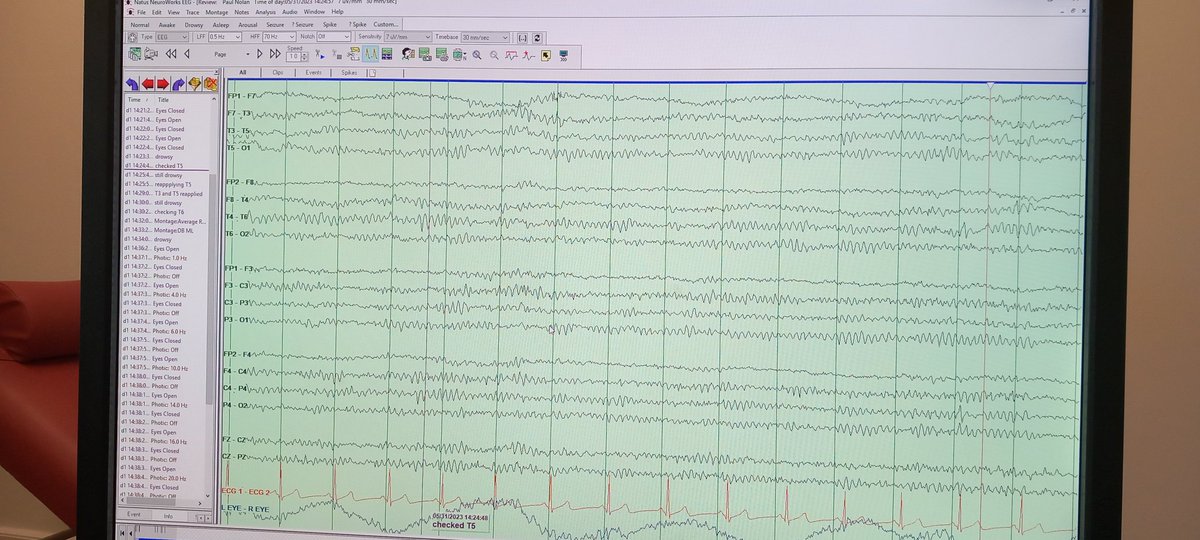Sort annotation list by Time column
Viewport: 1200px width, 540px height.
point(136,100)
